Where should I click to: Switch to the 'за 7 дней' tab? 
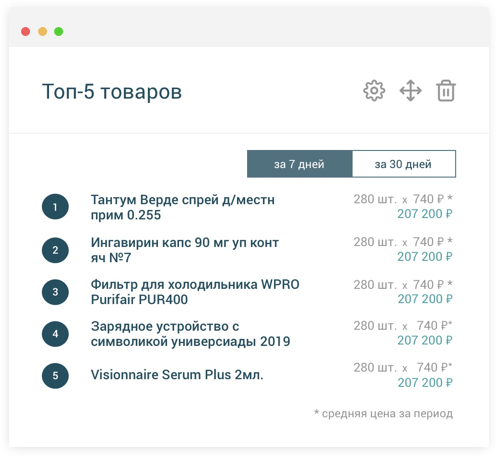pos(299,164)
